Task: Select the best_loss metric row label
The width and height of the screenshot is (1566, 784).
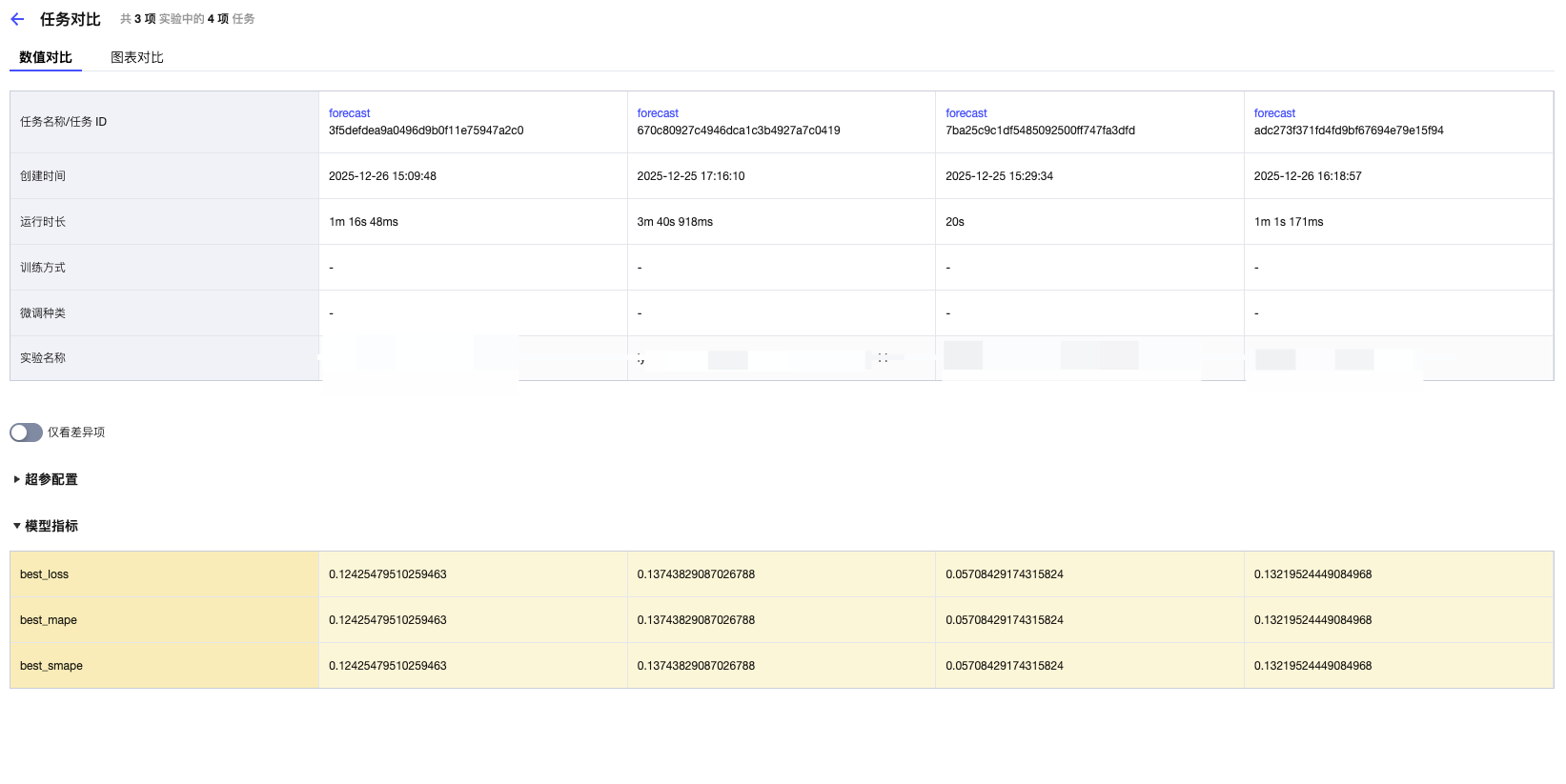Action: 45,574
